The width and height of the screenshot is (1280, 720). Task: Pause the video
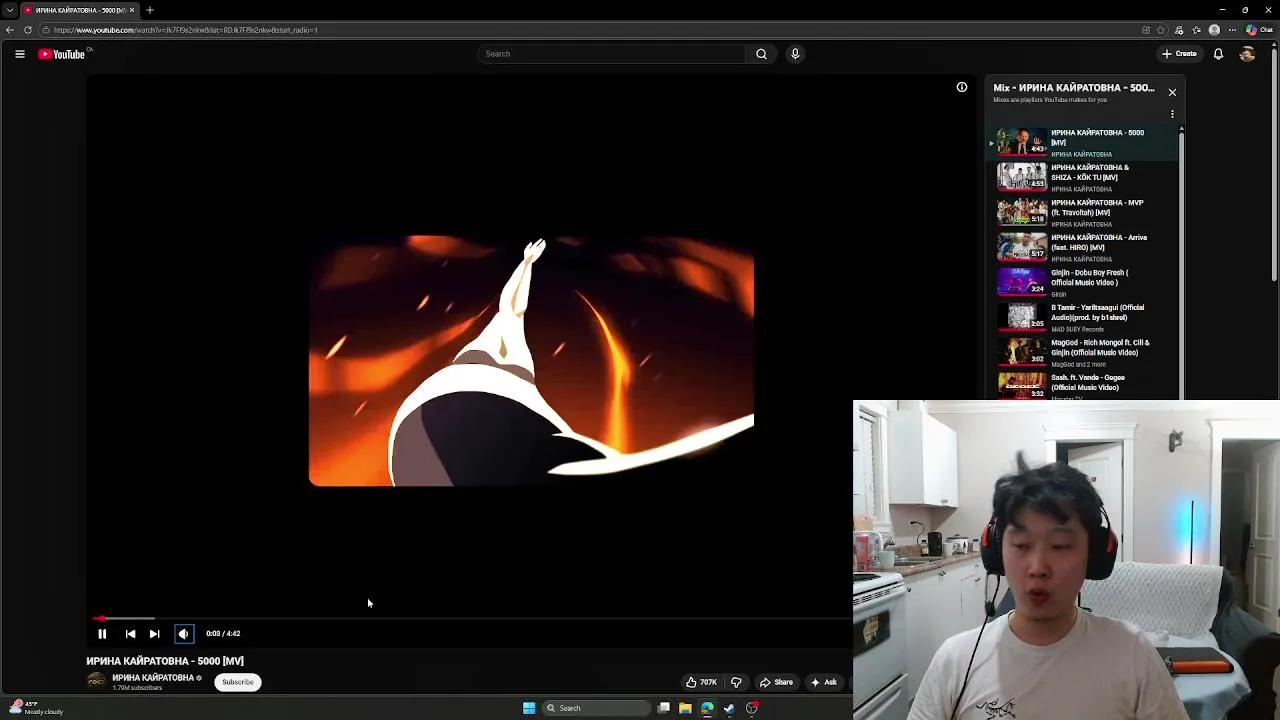click(102, 633)
